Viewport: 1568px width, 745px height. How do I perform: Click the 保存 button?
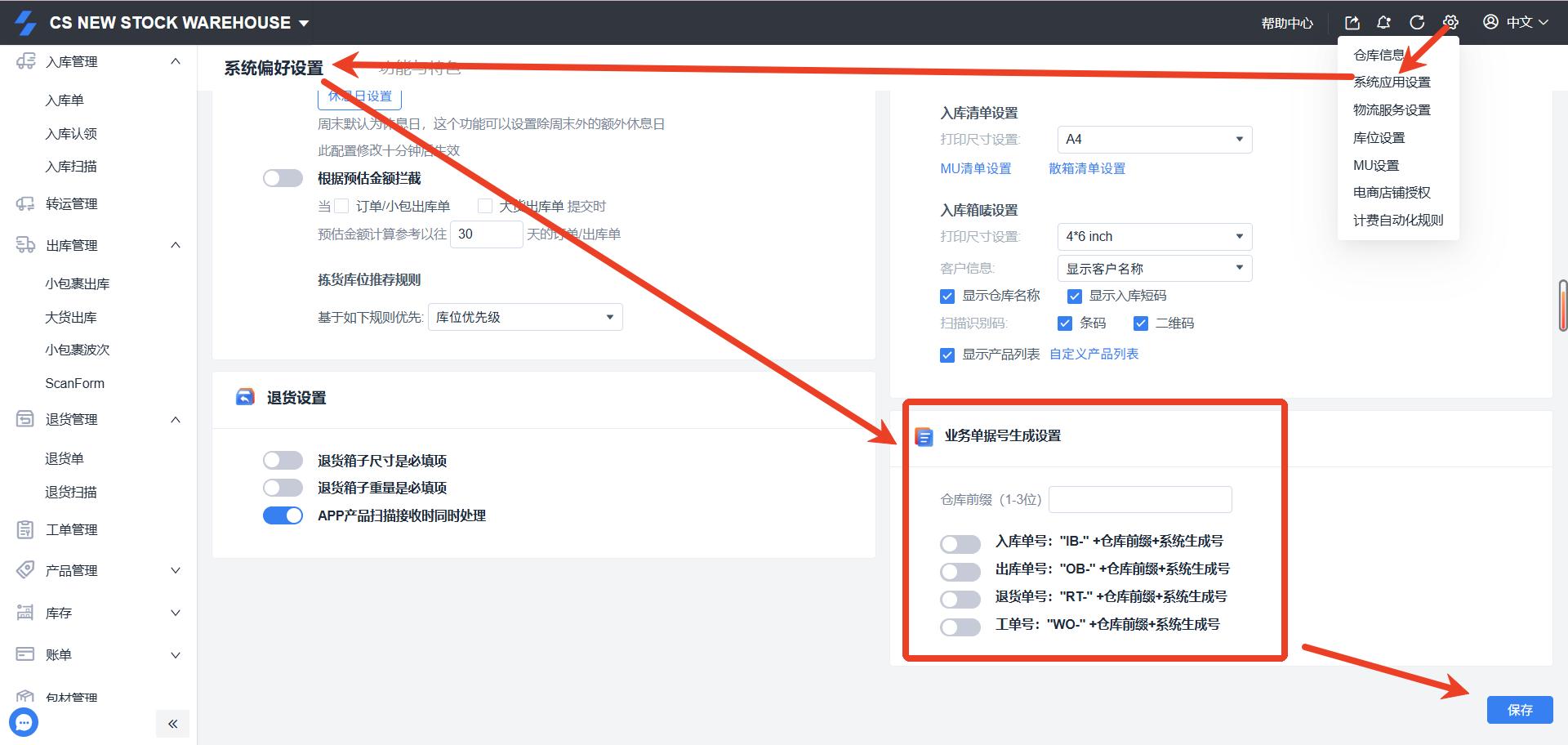coord(1519,710)
